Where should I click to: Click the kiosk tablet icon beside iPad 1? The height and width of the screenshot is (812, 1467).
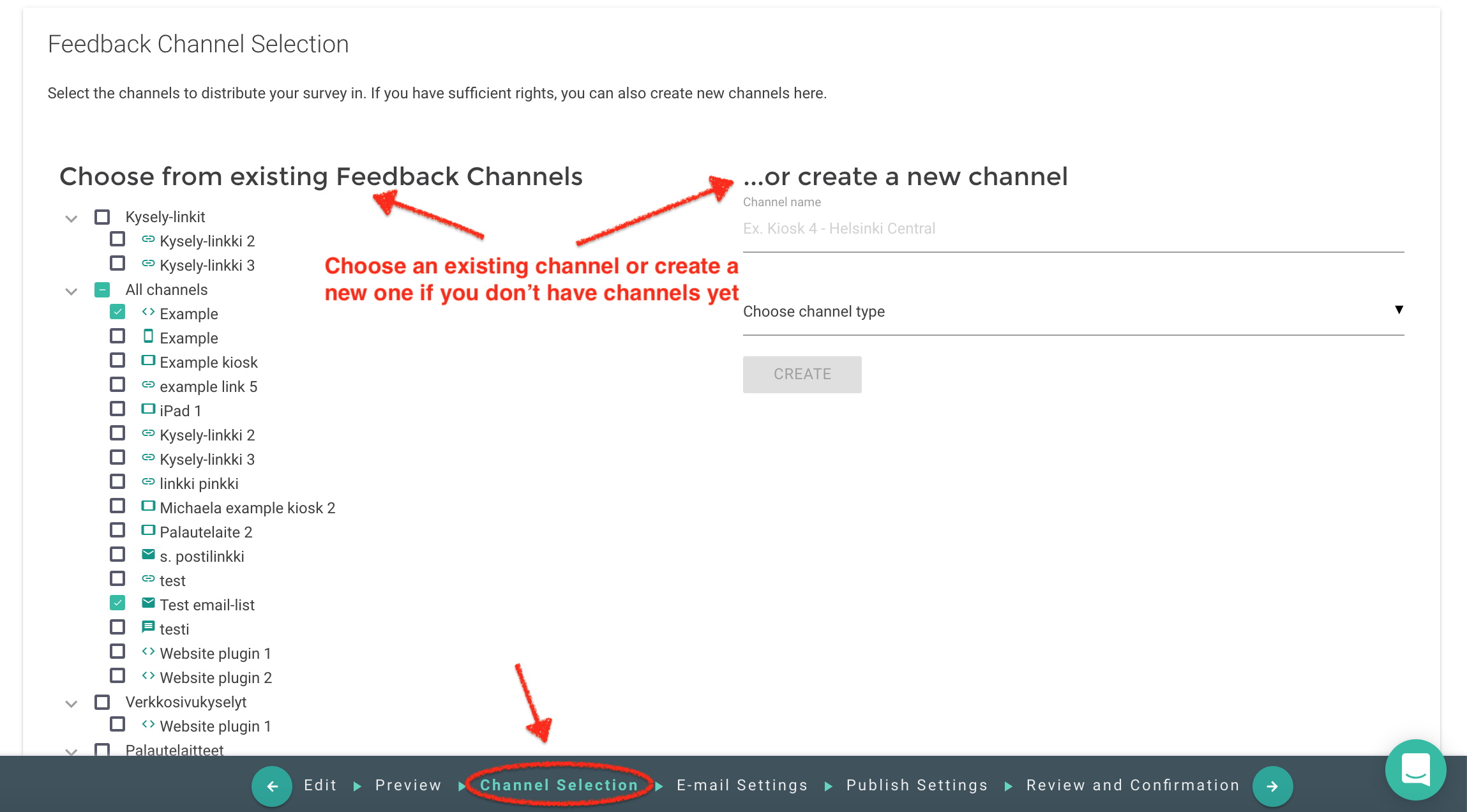148,409
